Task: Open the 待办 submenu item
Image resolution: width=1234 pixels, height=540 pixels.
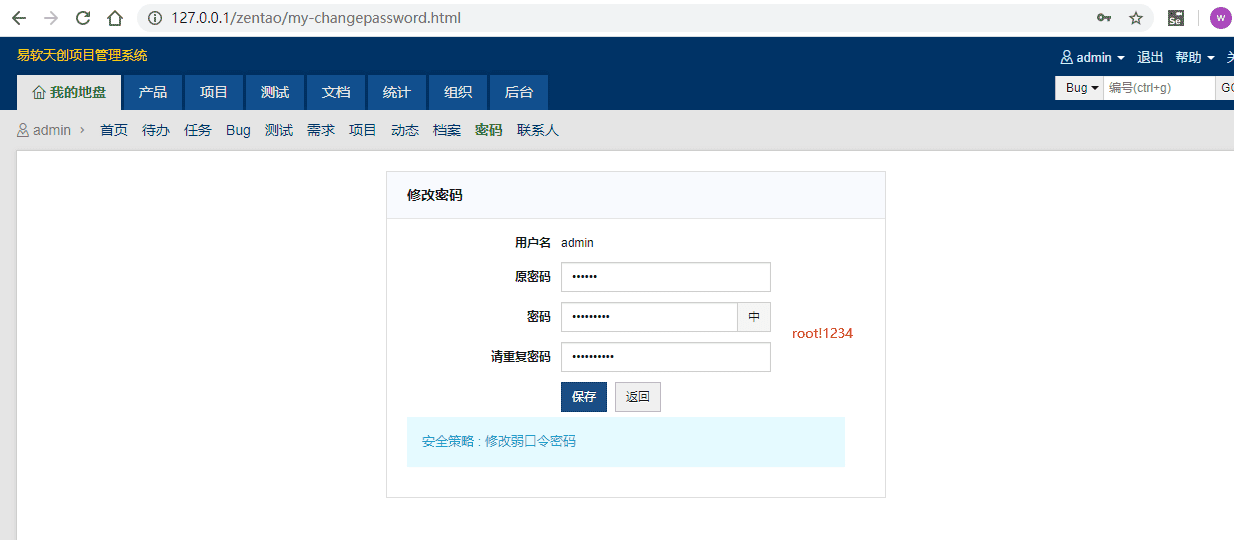Action: tap(156, 130)
